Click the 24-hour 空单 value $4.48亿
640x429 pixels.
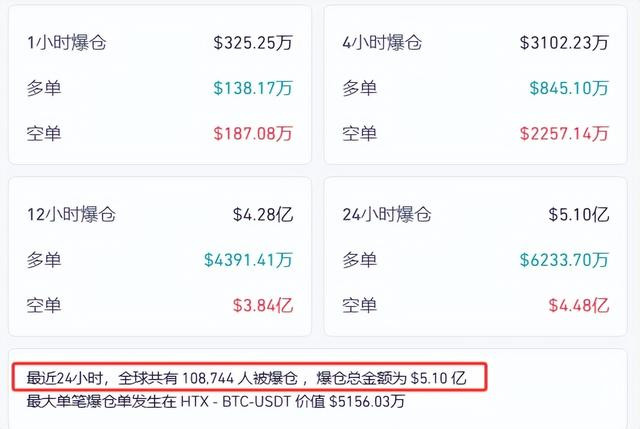coord(579,305)
